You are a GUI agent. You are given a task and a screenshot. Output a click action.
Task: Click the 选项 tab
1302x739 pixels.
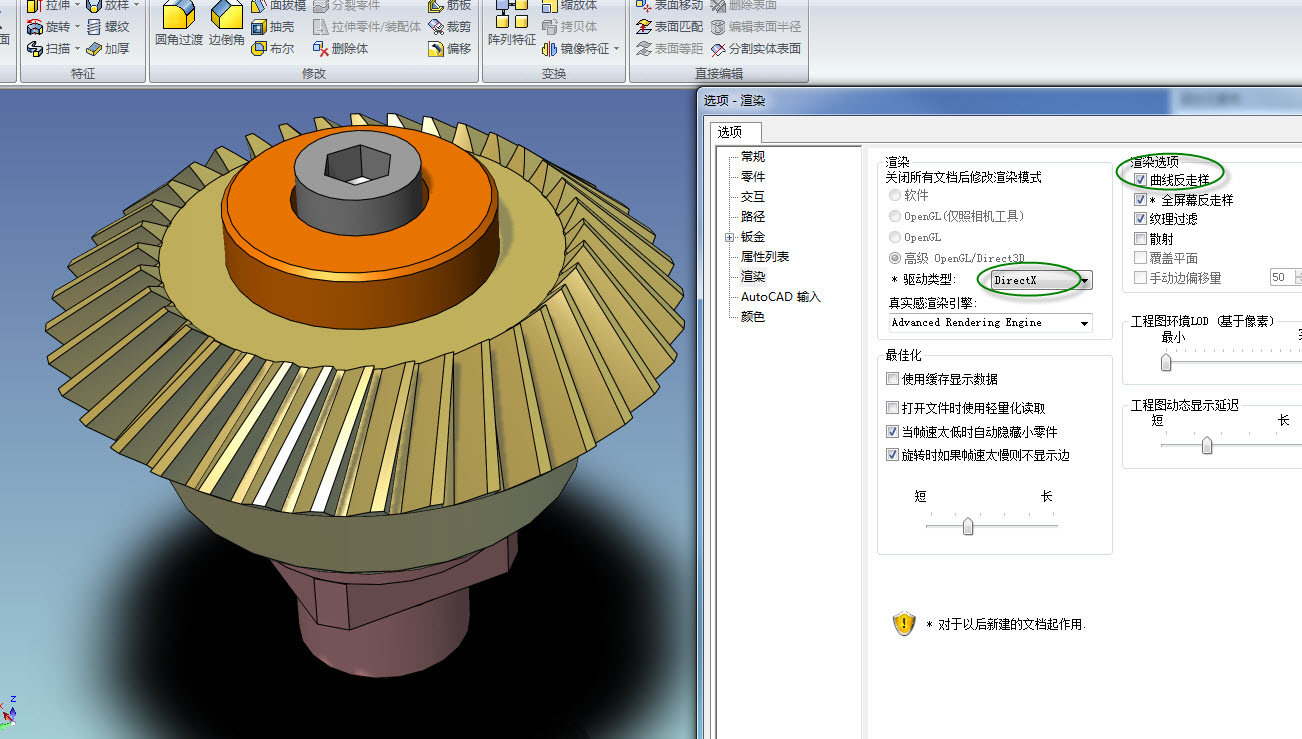click(736, 132)
